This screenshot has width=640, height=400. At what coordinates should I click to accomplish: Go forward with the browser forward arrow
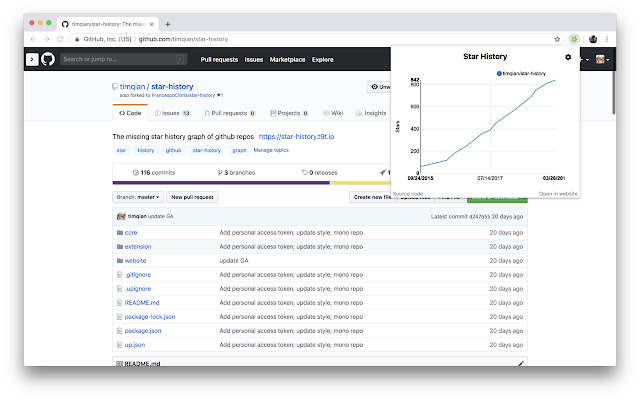(47, 39)
